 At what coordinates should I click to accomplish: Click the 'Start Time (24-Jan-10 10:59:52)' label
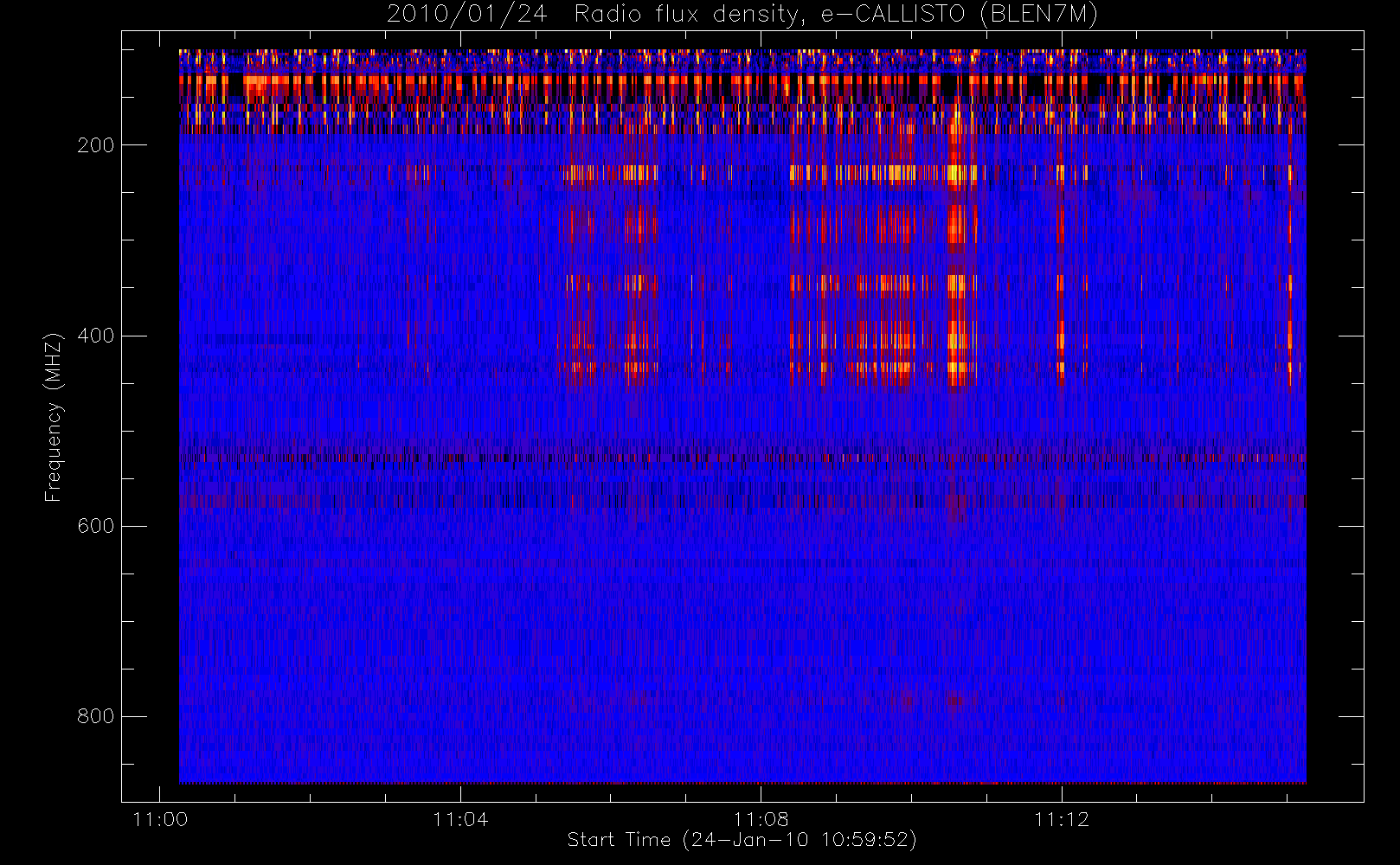(742, 839)
